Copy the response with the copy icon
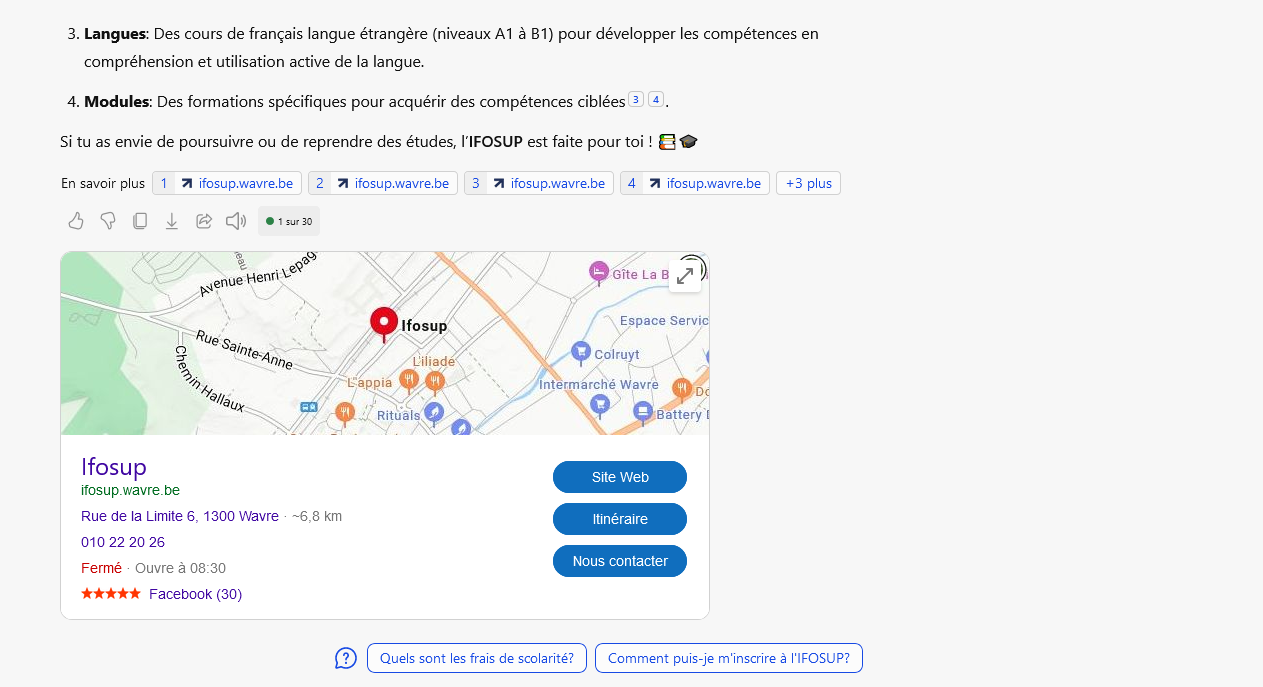This screenshot has height=687, width=1263. click(x=140, y=221)
